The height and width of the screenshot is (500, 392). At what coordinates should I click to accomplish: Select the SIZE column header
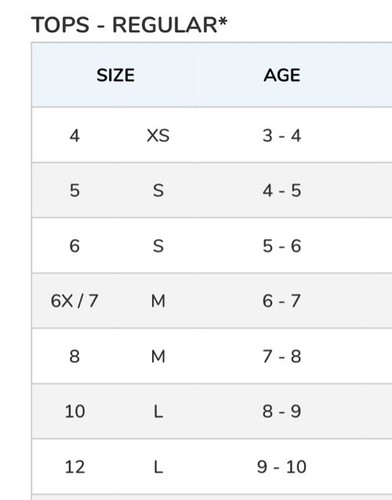tap(116, 75)
